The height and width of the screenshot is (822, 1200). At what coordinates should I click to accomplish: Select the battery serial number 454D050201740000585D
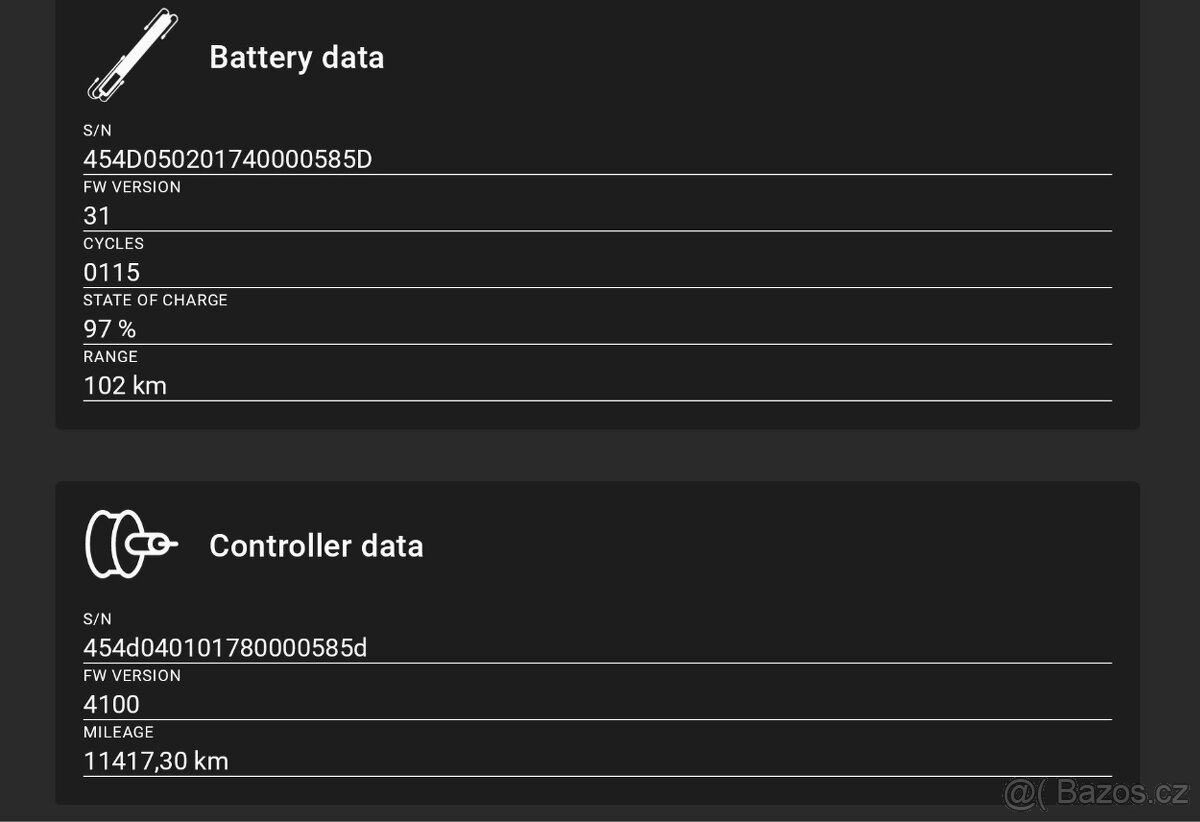click(x=228, y=159)
